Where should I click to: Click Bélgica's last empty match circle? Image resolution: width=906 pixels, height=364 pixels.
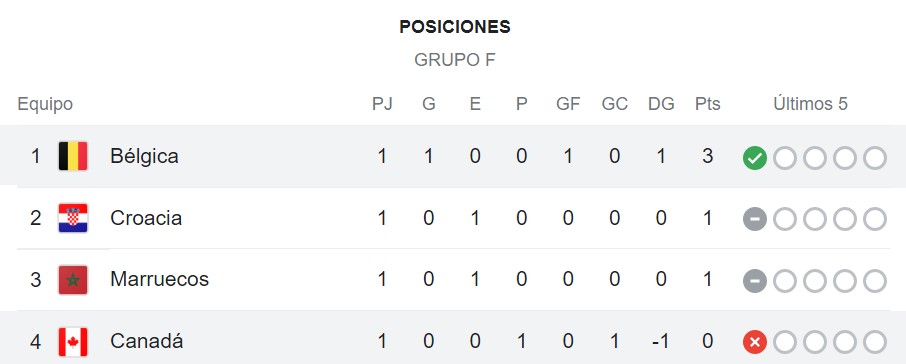[x=875, y=158]
